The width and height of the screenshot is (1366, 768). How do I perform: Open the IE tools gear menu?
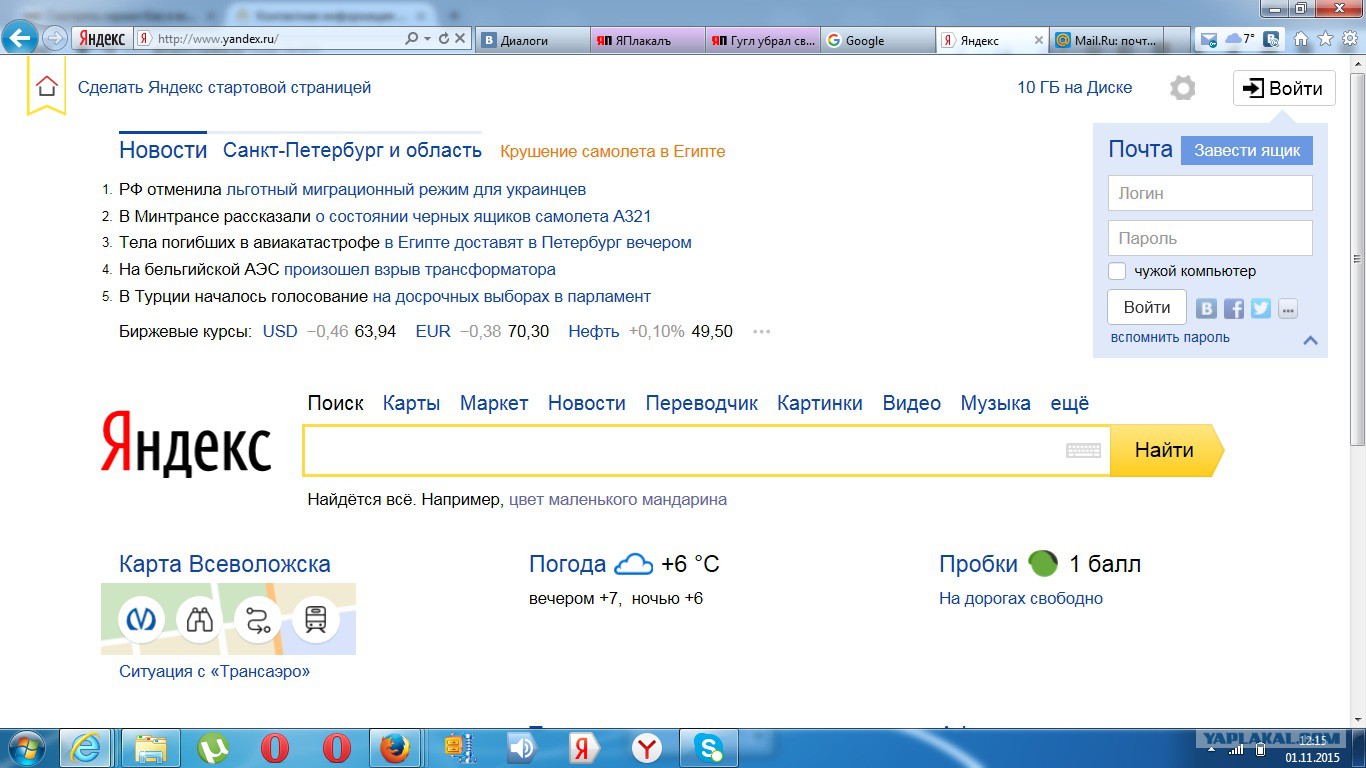[x=1350, y=39]
